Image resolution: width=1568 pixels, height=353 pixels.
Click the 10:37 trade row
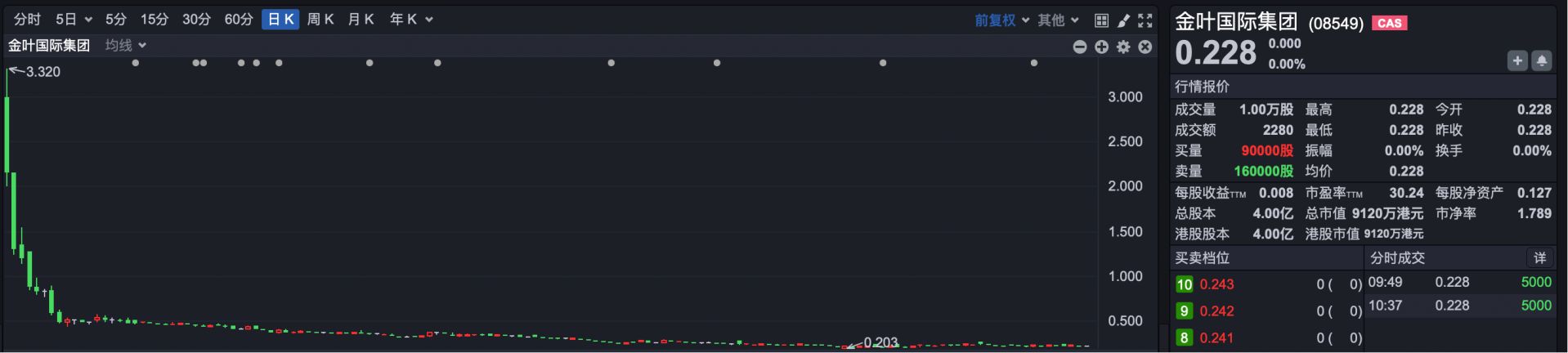point(1460,306)
